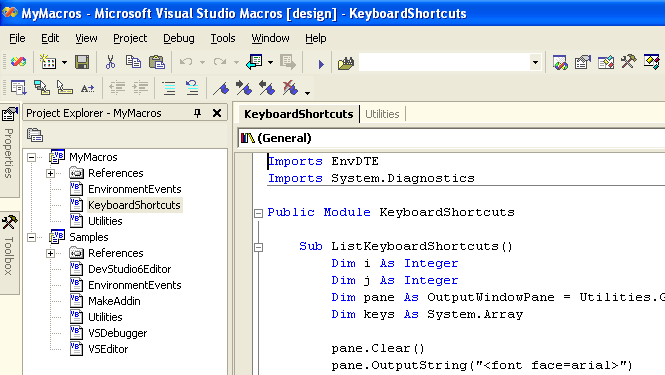Click the Navigate Backward icon
This screenshot has height=375, width=665.
(x=254, y=62)
